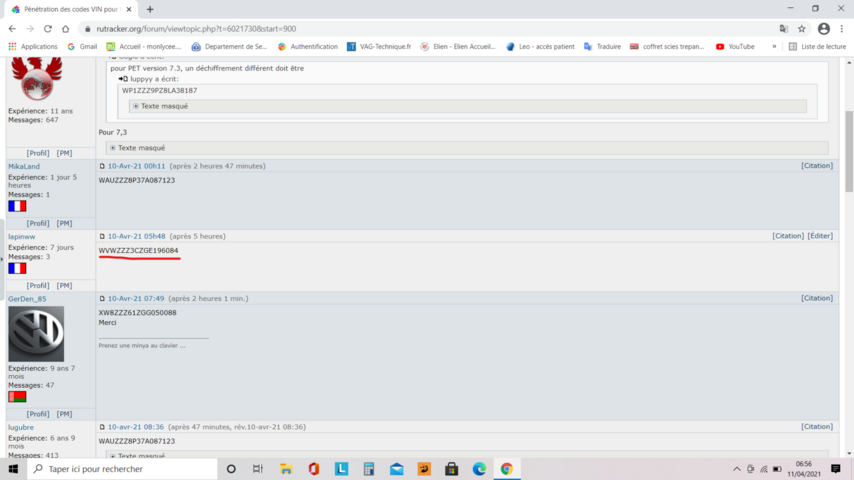The height and width of the screenshot is (480, 854).
Task: Open the Google Translate page icon
Action: point(784,29)
